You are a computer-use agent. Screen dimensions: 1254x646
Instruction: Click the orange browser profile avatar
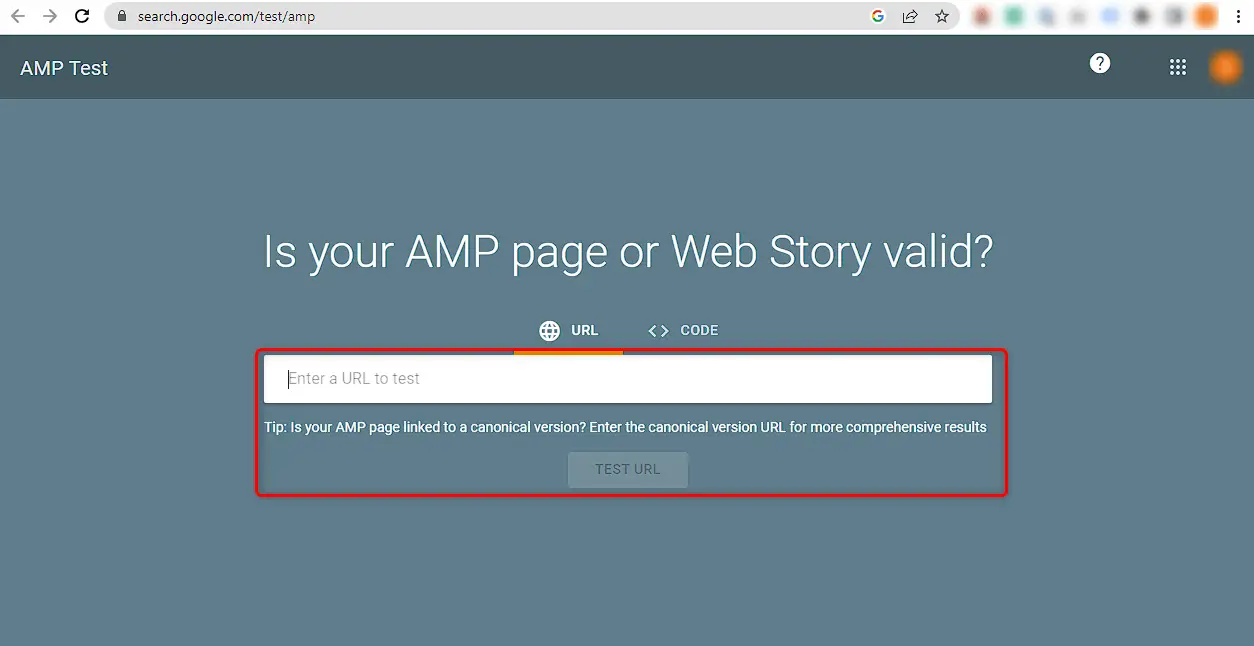pos(1206,16)
